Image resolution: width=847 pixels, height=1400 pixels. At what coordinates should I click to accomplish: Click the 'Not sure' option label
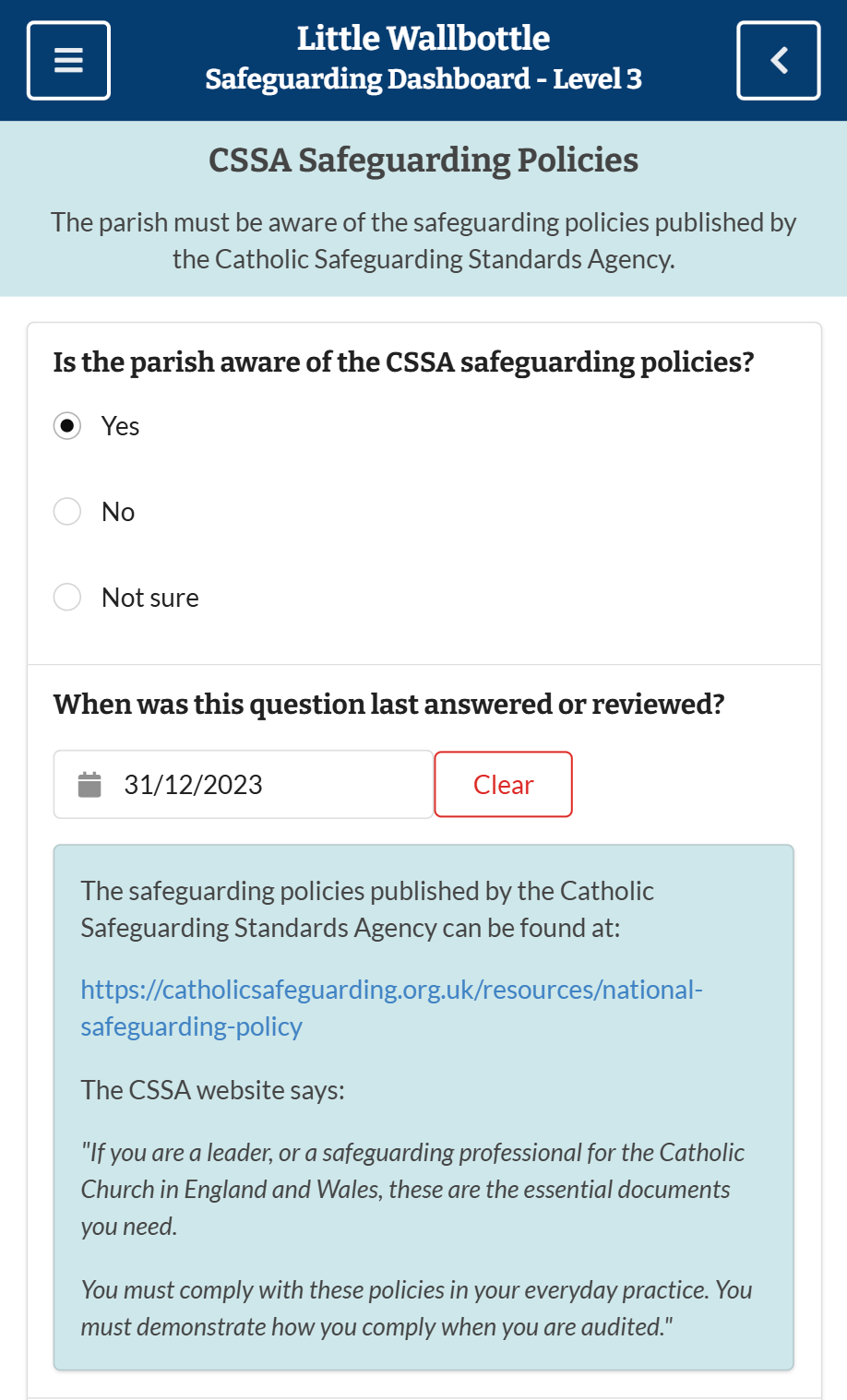click(150, 598)
